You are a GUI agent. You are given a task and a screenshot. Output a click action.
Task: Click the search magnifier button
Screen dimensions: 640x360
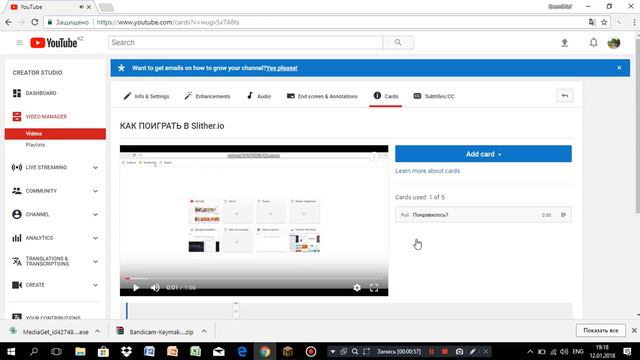(398, 42)
